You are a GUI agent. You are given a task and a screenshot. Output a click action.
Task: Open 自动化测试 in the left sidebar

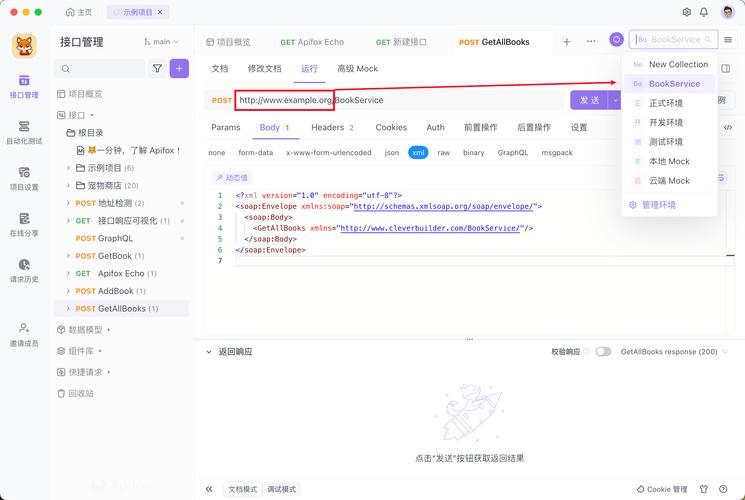tap(24, 132)
